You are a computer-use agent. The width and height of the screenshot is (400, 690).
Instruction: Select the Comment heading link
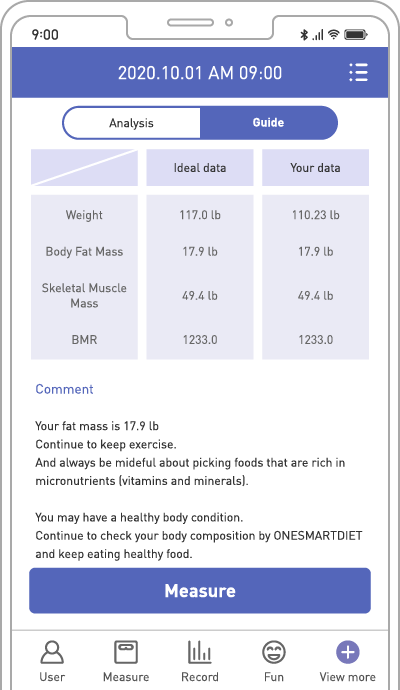64,389
